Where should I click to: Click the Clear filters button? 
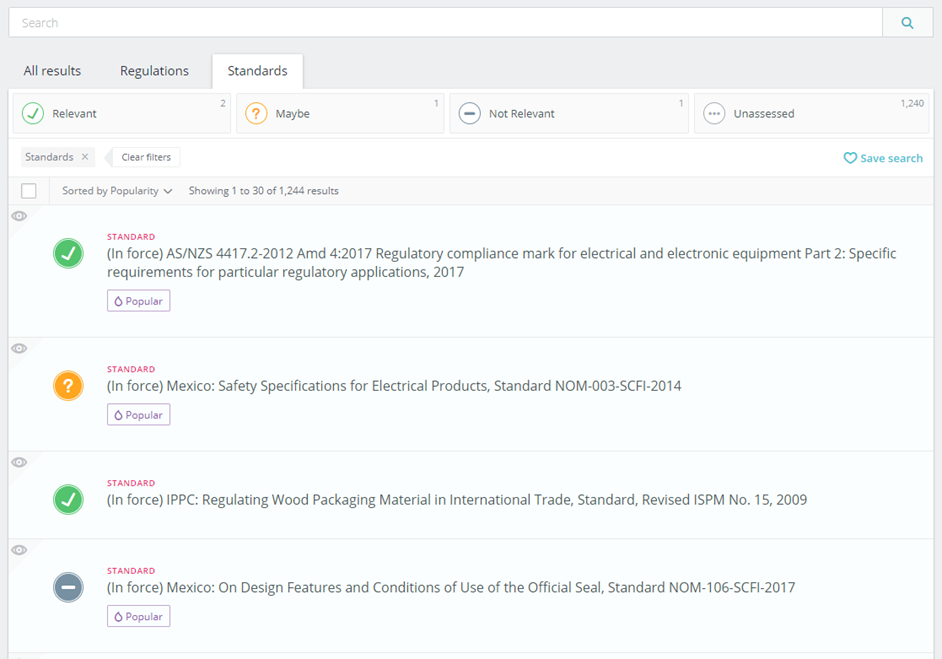coord(145,157)
